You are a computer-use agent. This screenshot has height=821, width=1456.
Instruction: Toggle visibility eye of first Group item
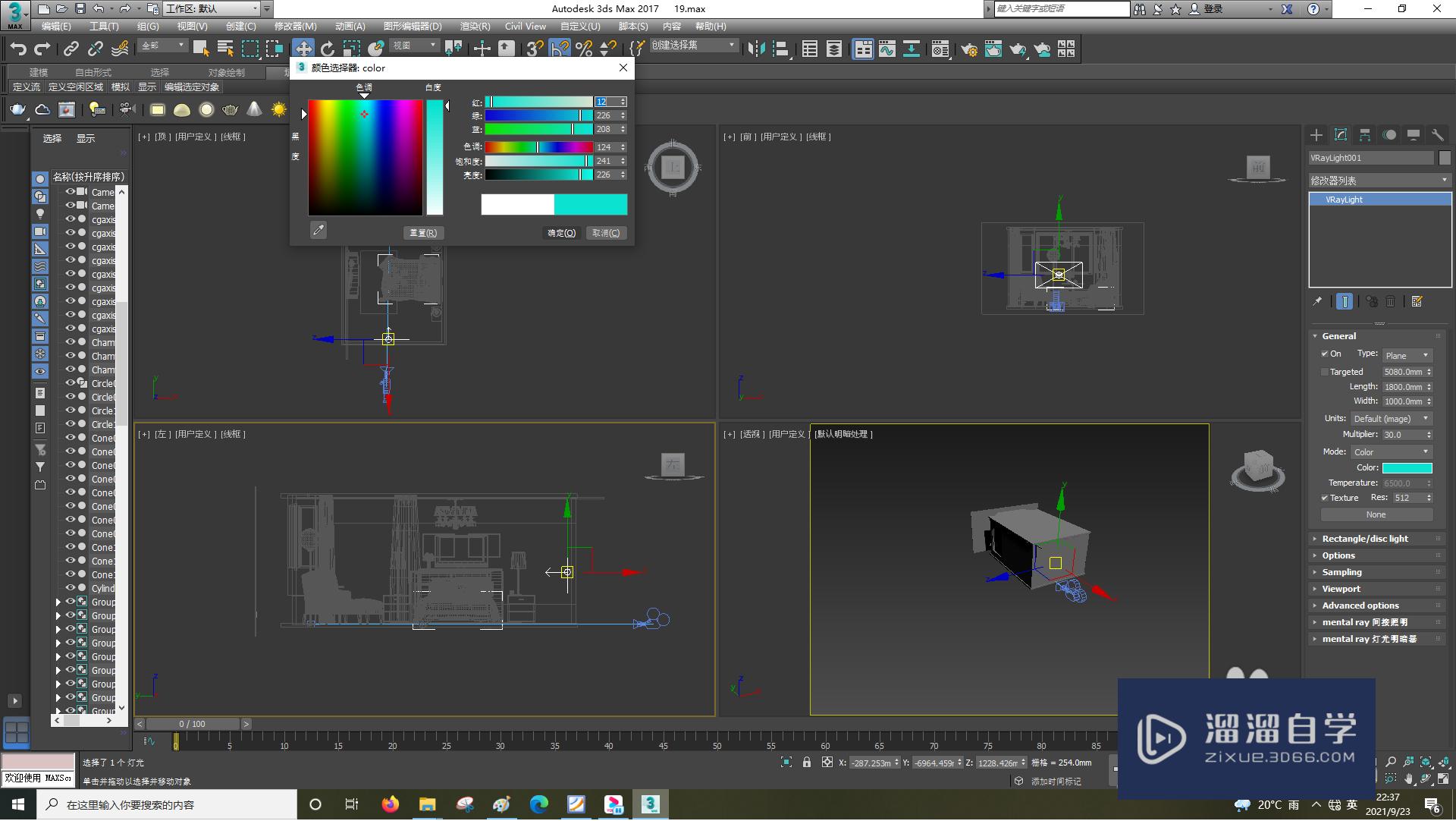[71, 602]
